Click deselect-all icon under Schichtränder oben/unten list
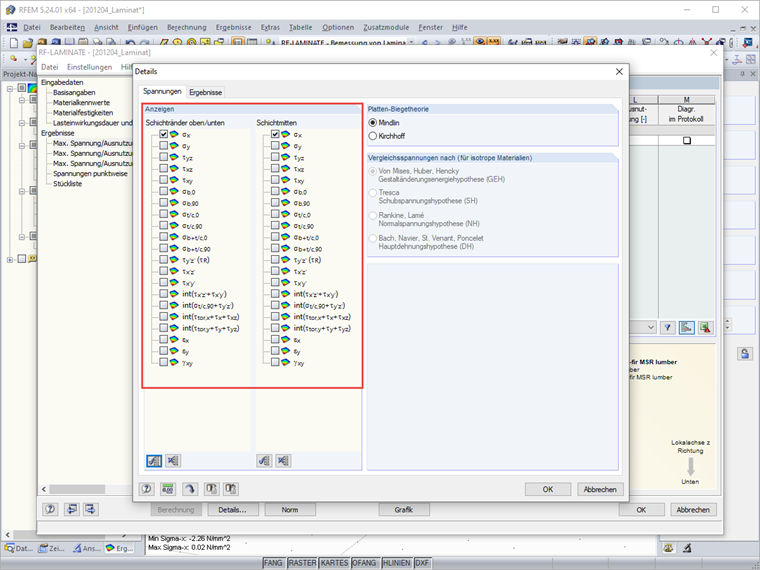760x570 pixels. (x=173, y=460)
